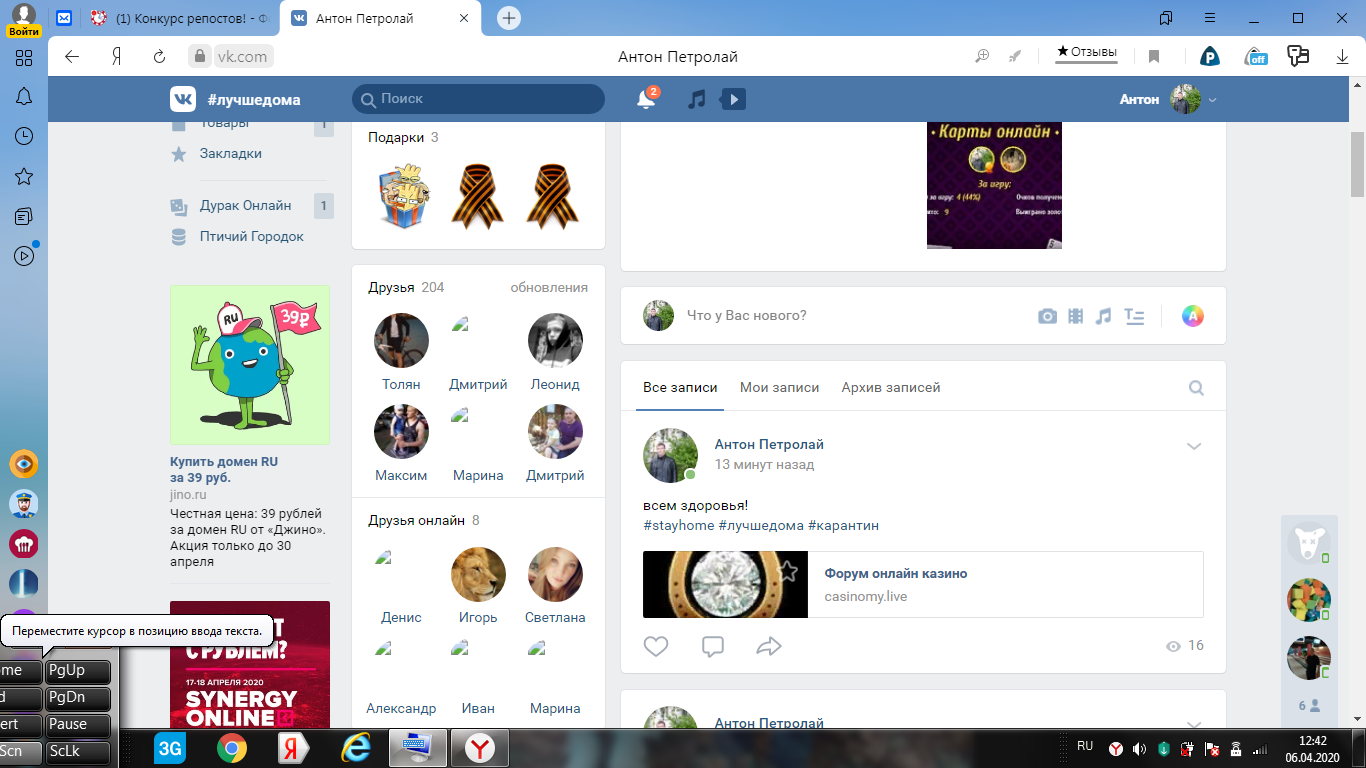Click the colorful A icon in post box
Screen dimensions: 1366x768
coord(1192,316)
